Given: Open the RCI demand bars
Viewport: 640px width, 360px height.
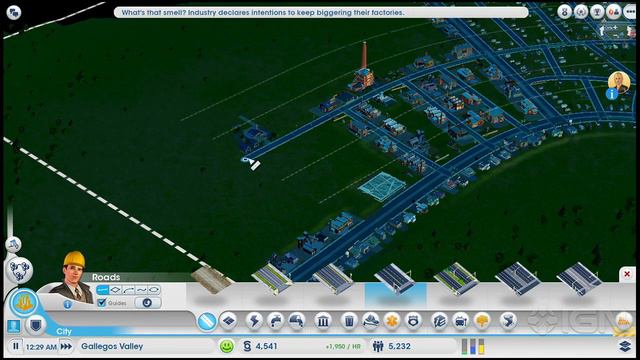Looking at the screenshot, I should pyautogui.click(x=473, y=346).
